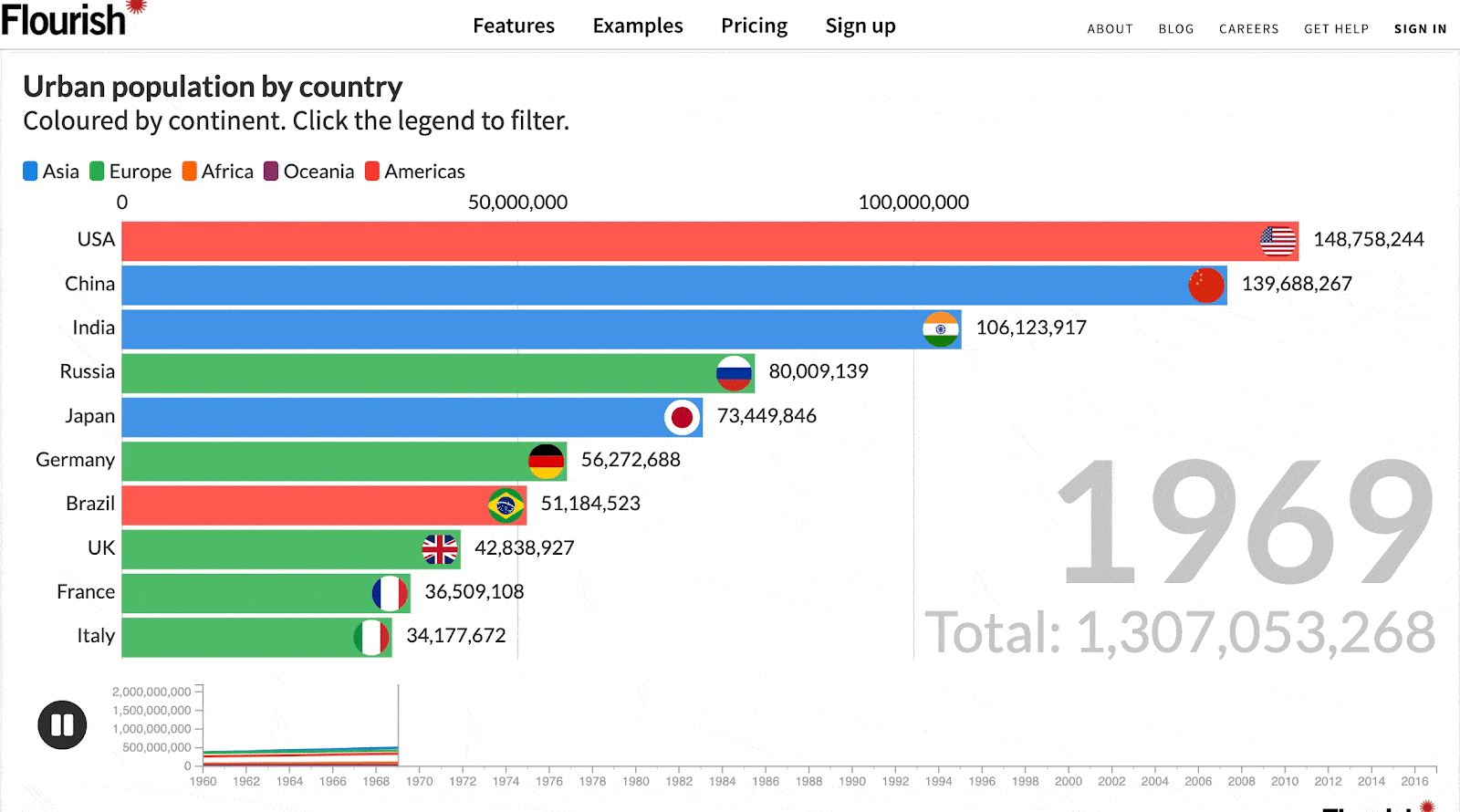The width and height of the screenshot is (1460, 812).
Task: Open the Sign up page
Action: pos(860,26)
